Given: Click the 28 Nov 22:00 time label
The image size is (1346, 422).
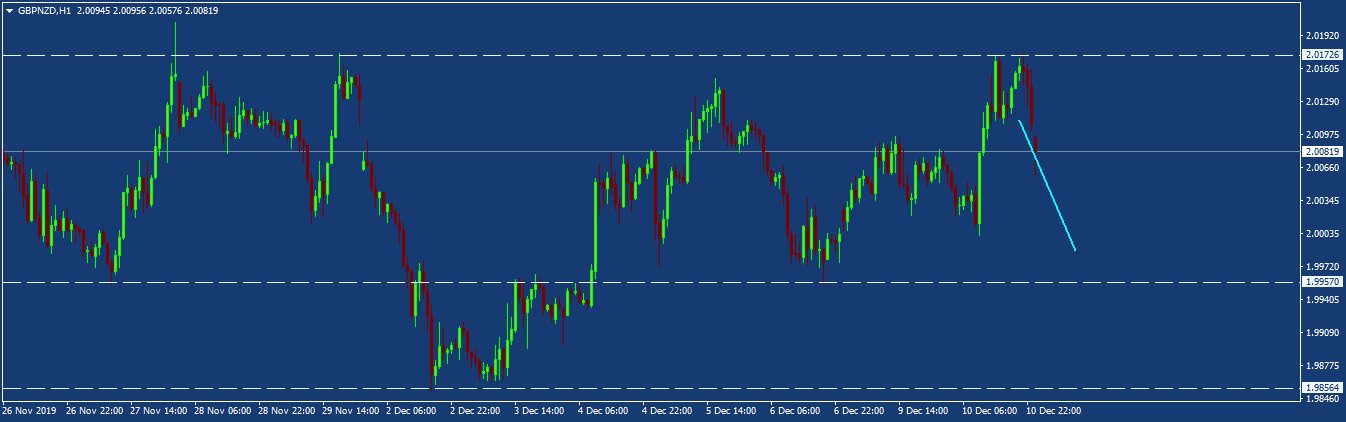Looking at the screenshot, I should (286, 411).
